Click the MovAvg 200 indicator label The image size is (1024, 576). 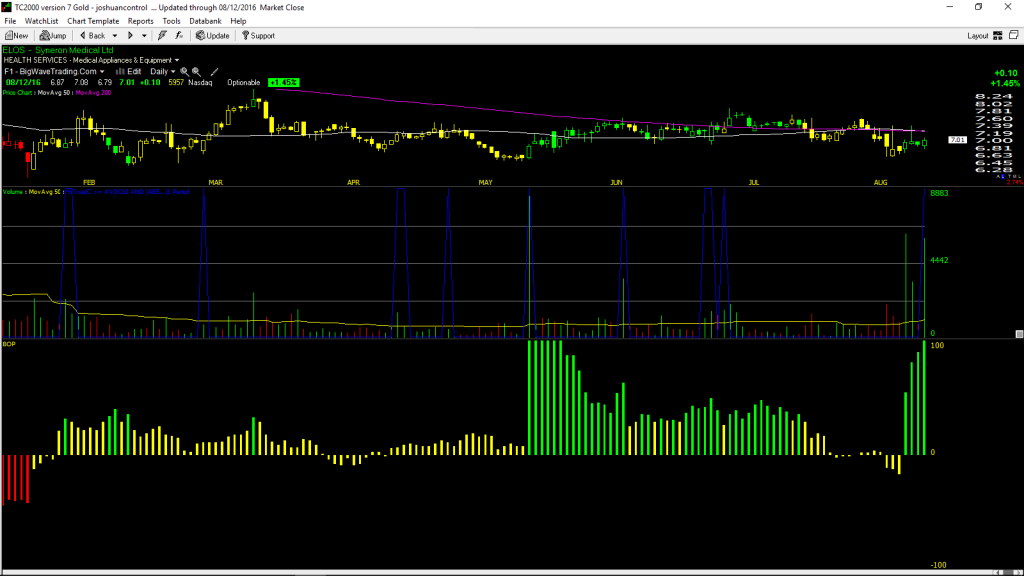tap(93, 93)
